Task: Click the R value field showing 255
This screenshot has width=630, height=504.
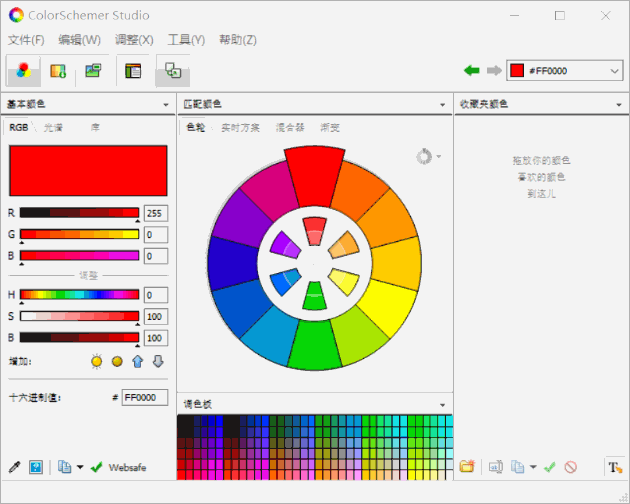Action: pos(156,213)
